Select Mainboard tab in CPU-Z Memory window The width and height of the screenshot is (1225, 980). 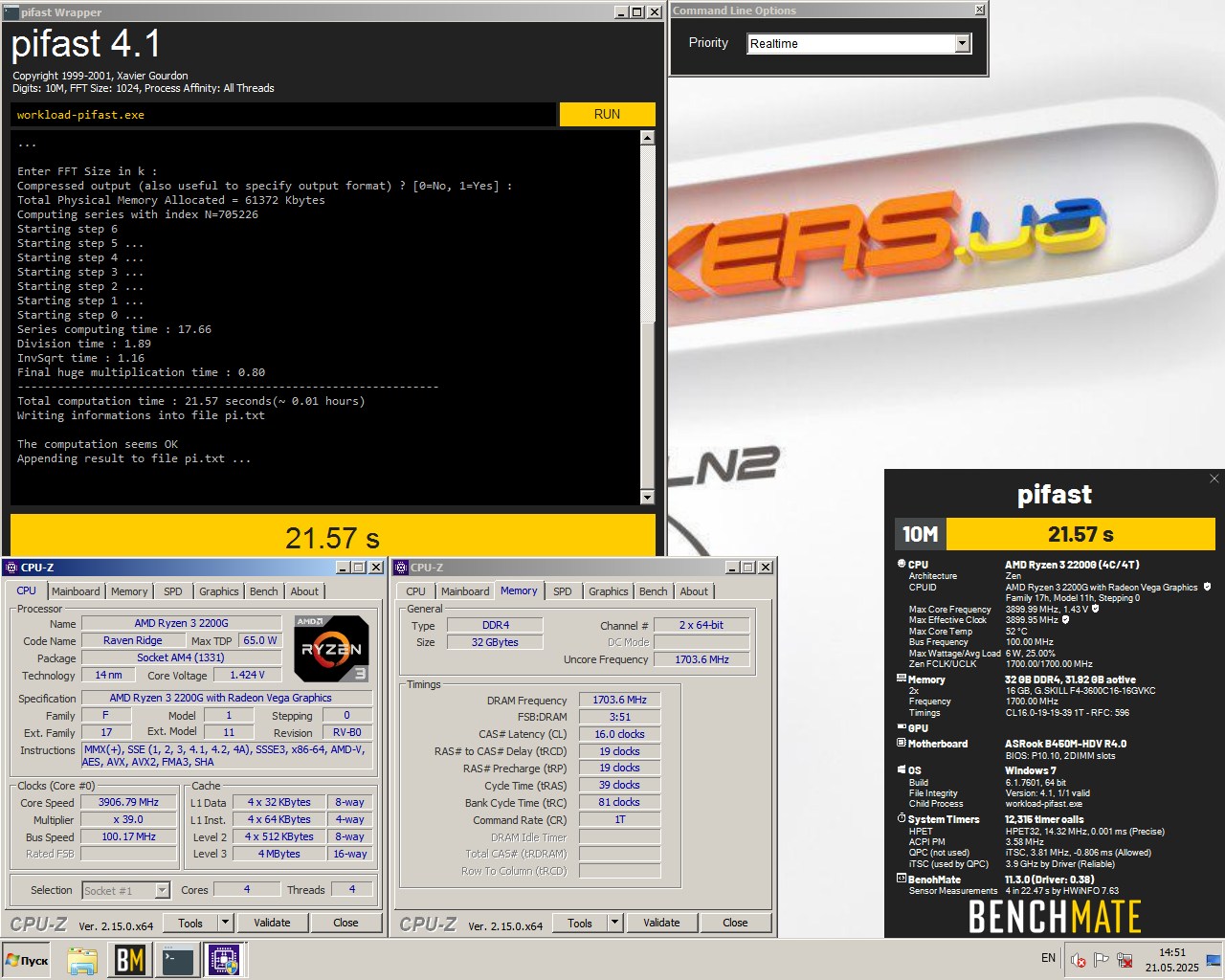(x=465, y=591)
